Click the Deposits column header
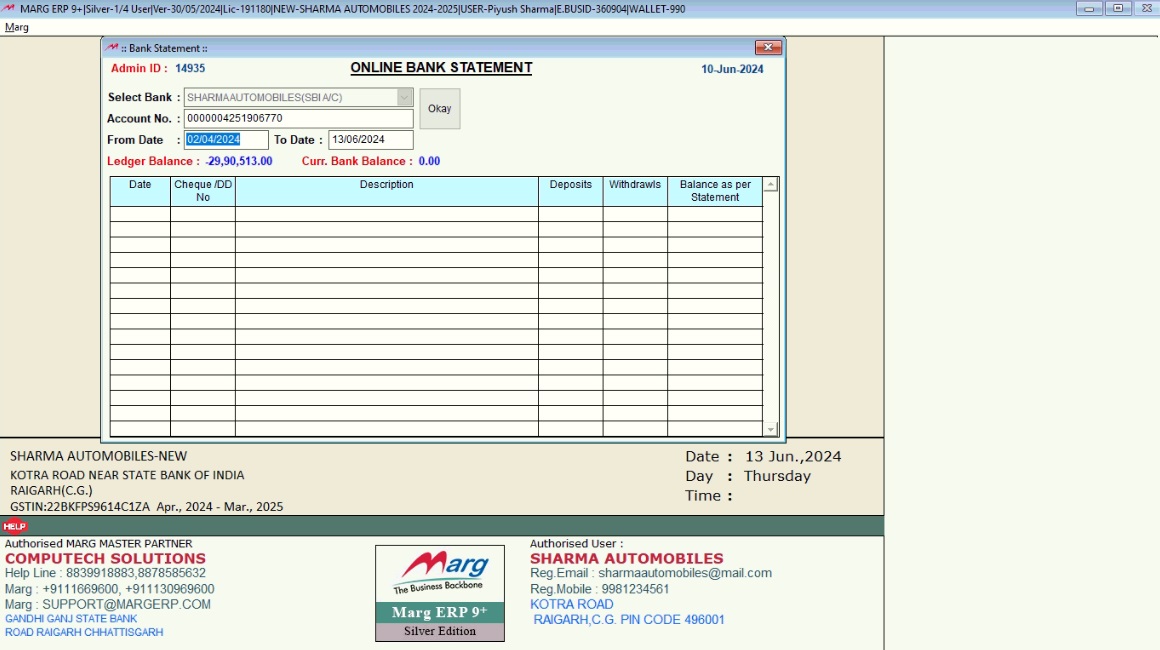Image resolution: width=1160 pixels, height=650 pixels. tap(570, 191)
